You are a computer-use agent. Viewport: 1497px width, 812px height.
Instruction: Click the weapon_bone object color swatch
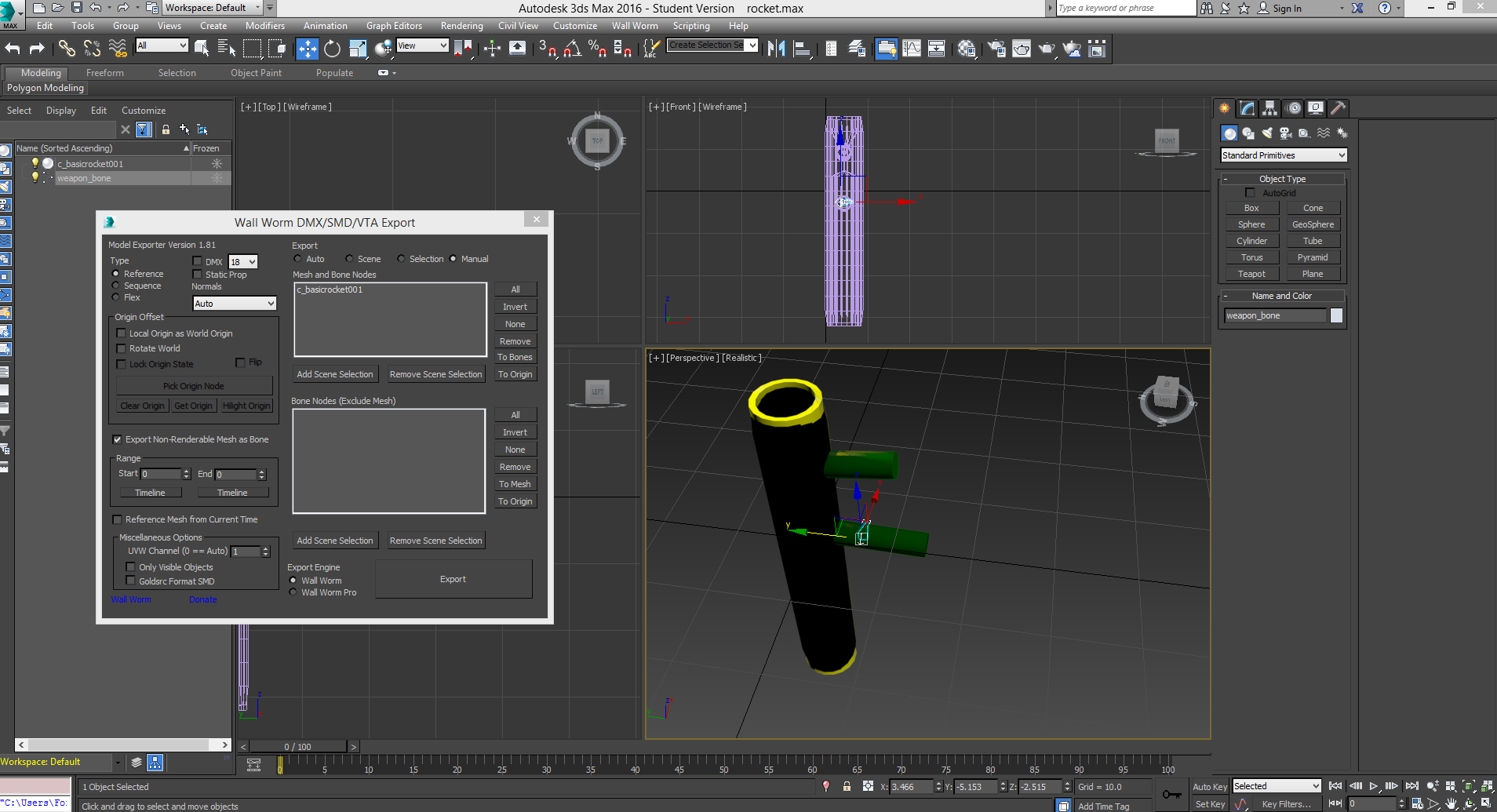(1336, 315)
